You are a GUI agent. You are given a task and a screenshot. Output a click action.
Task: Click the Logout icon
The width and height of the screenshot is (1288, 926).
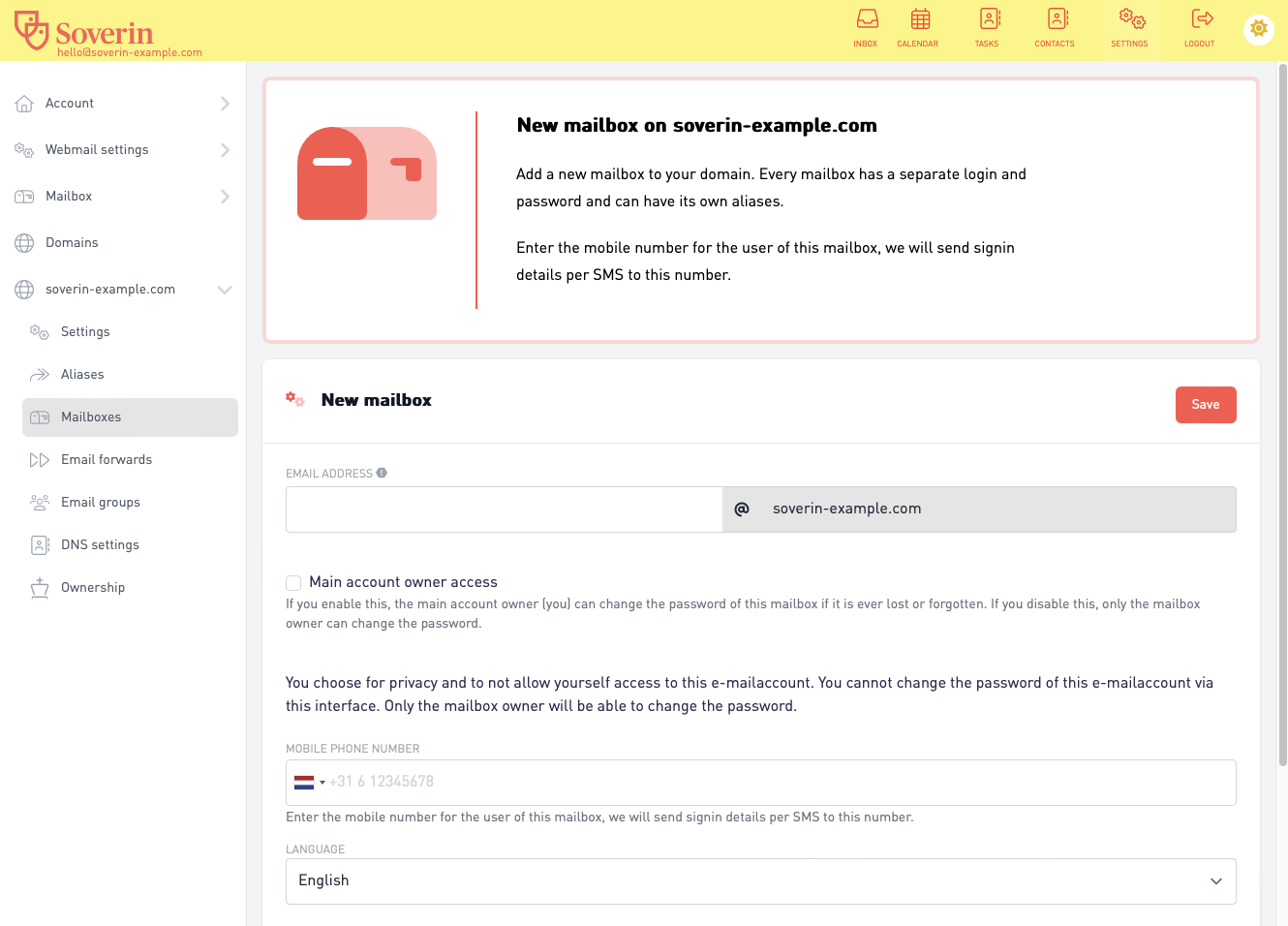coord(1202,18)
